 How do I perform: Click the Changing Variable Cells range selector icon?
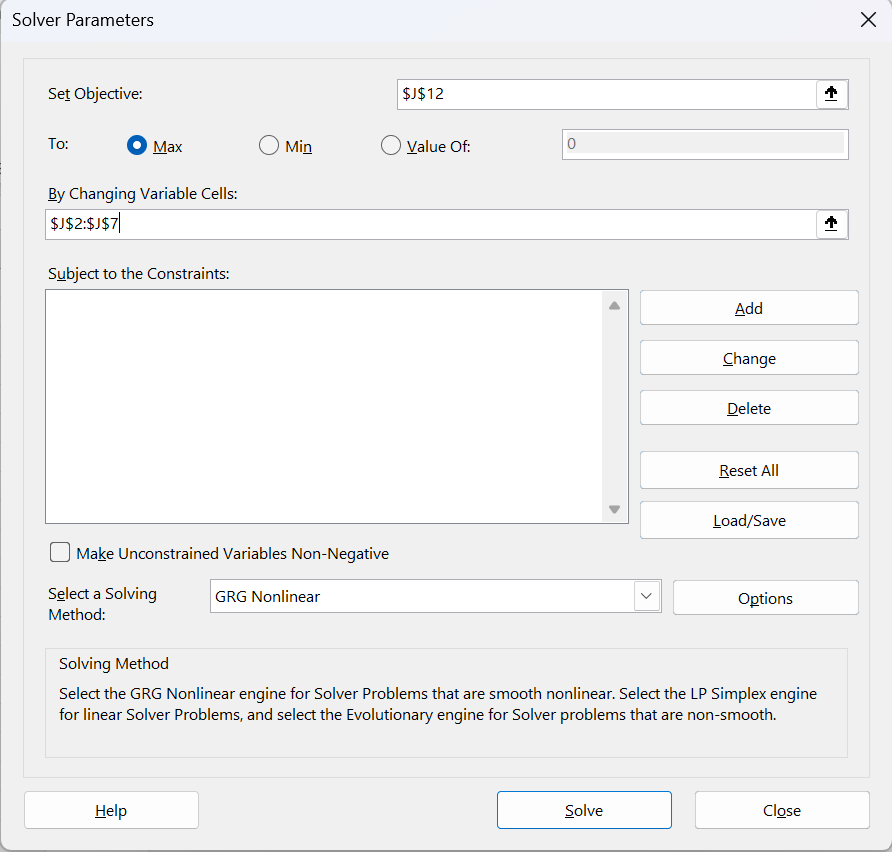click(830, 224)
